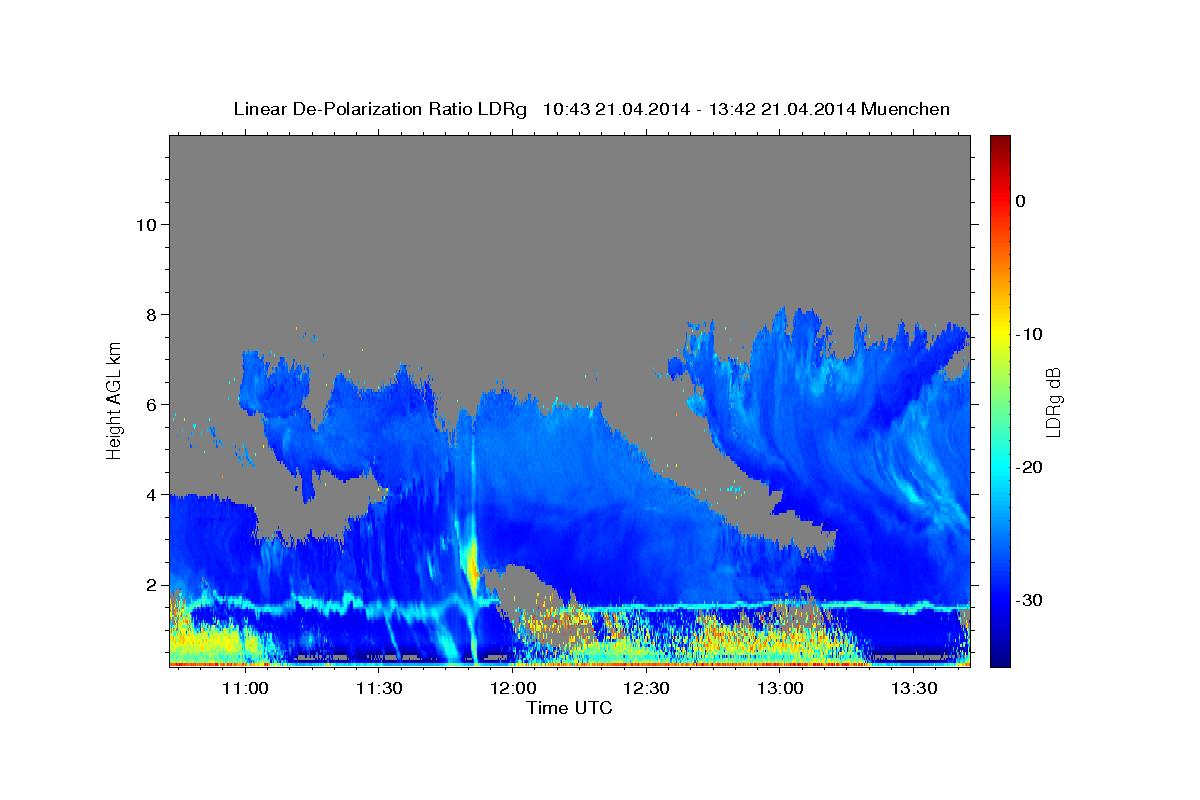The image size is (1200, 800).
Task: Click the '12:00' time axis label
Action: tap(511, 688)
